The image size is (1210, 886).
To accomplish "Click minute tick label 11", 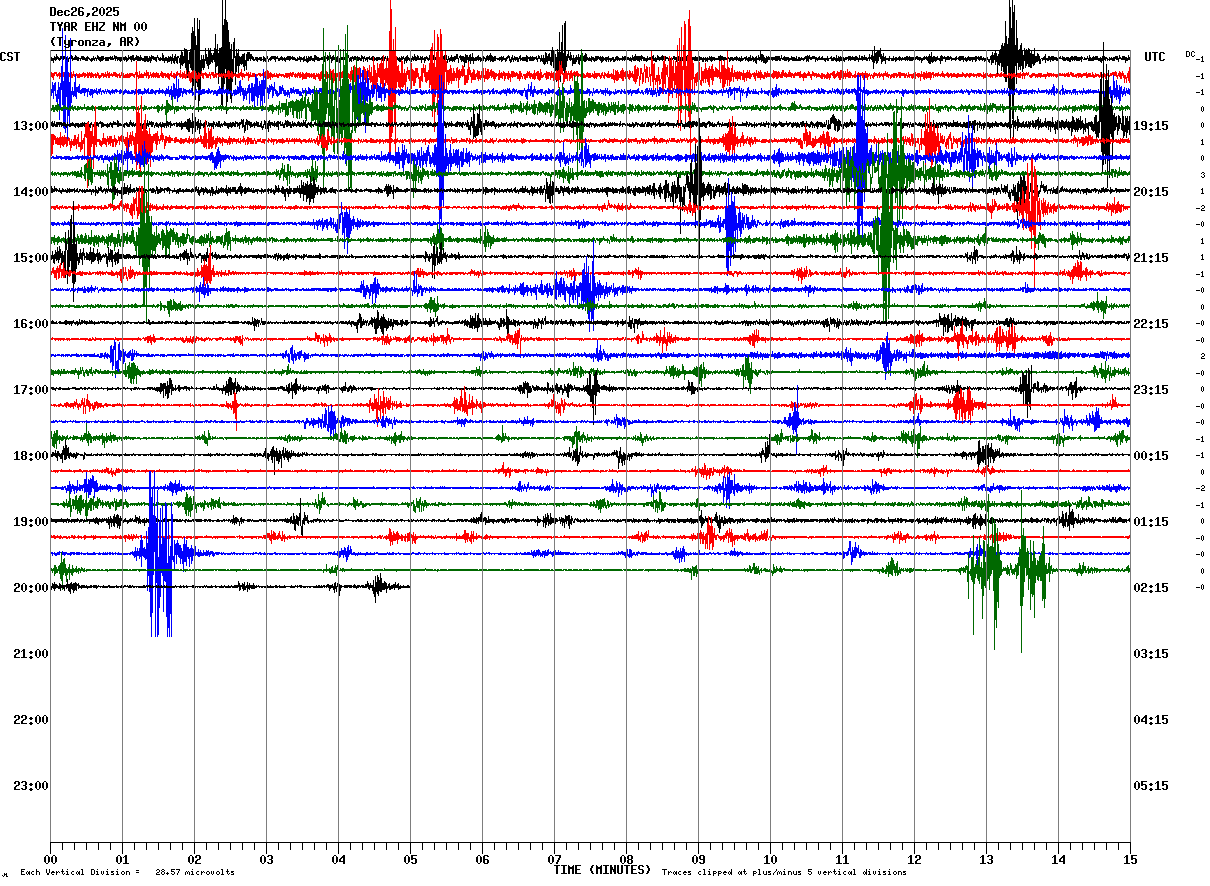I will click(842, 860).
